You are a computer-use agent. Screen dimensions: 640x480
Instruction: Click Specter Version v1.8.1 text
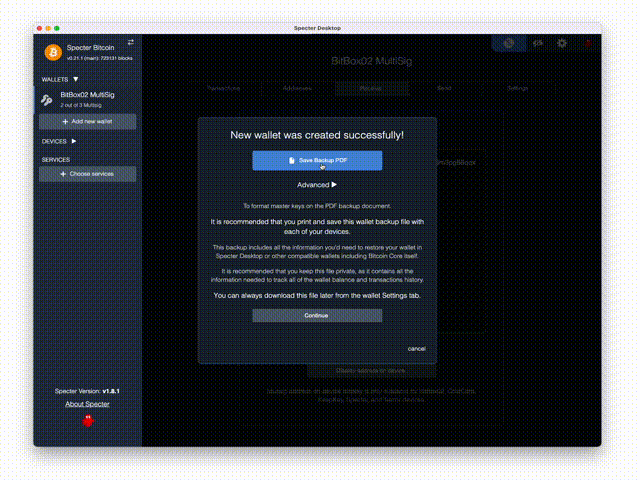[x=87, y=391]
